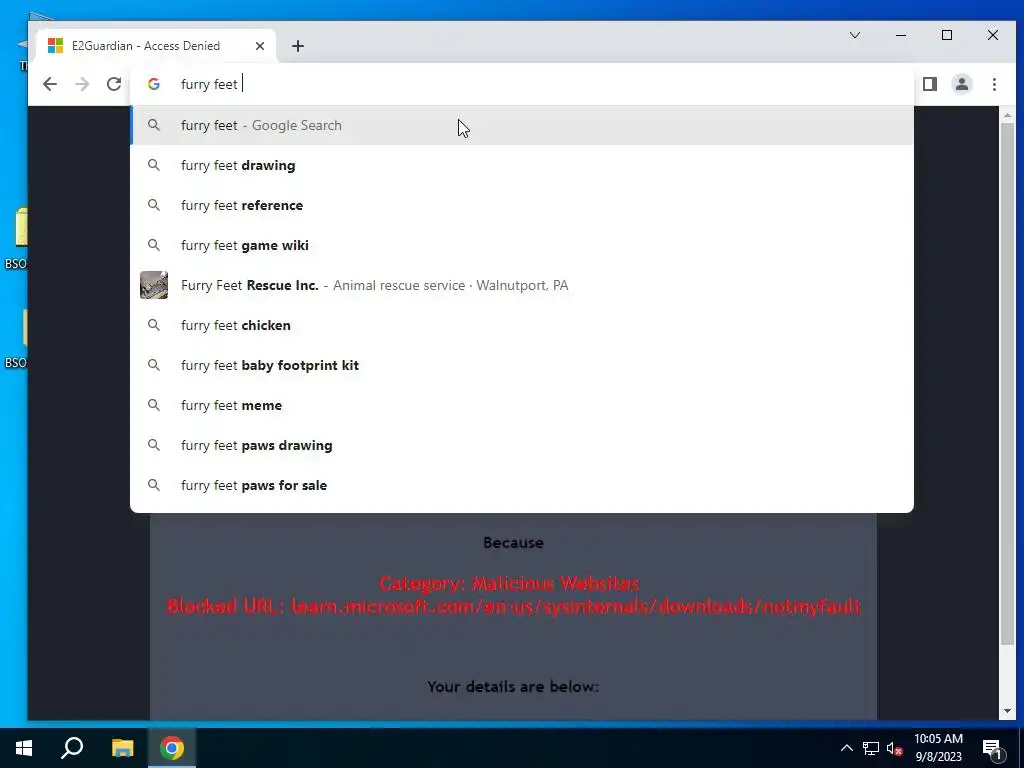Click the forward navigation arrow
1024x768 pixels.
(82, 84)
